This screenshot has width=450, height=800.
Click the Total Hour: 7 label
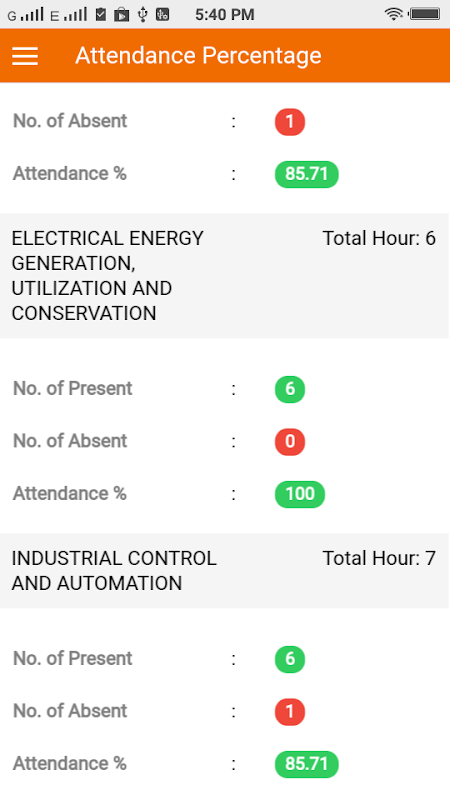tap(379, 558)
